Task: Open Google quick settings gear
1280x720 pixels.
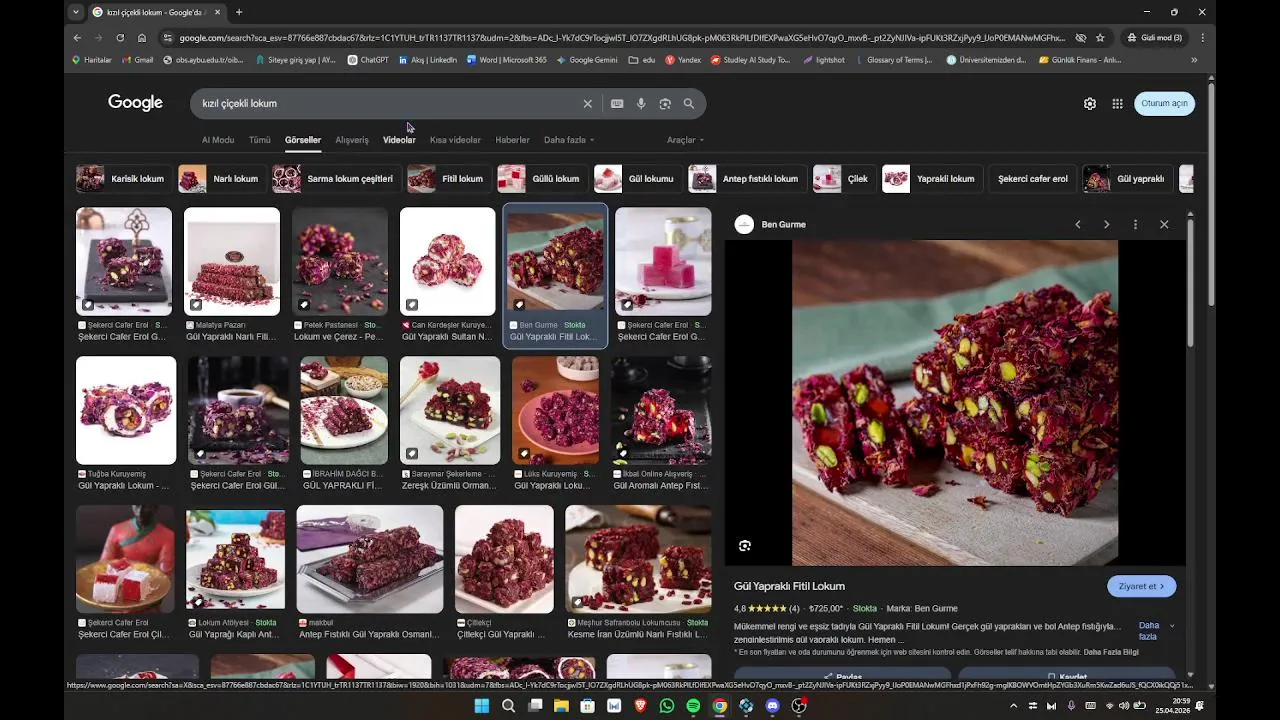Action: (x=1090, y=104)
